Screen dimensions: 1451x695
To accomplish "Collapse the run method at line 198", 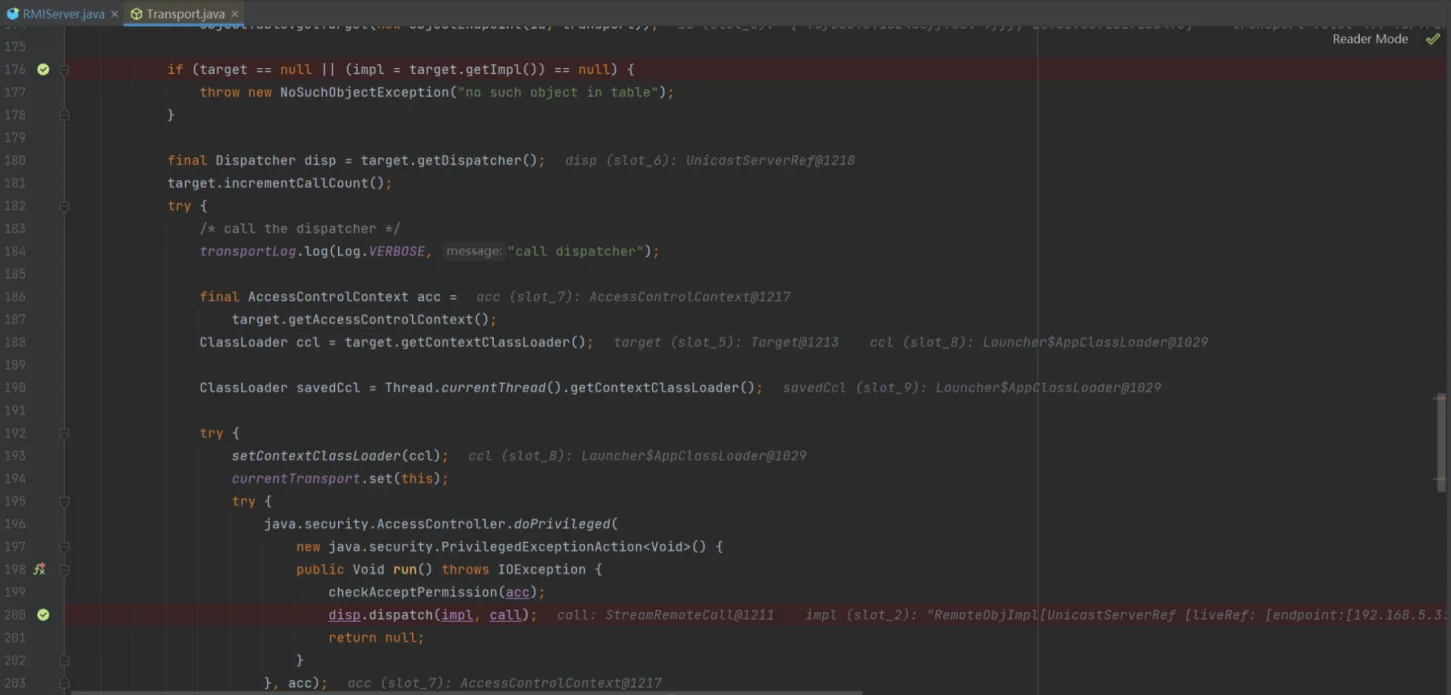I will point(64,569).
